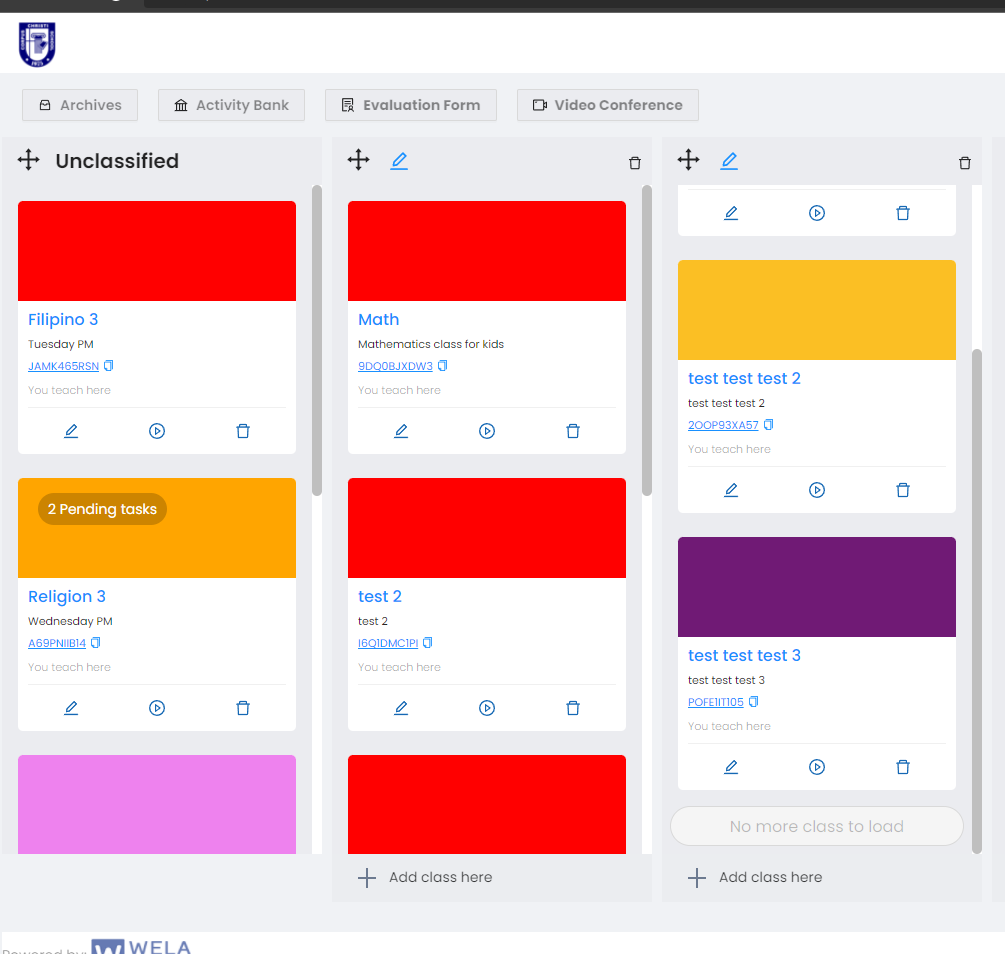
Task: Launch the Math class play icon
Action: pos(487,431)
